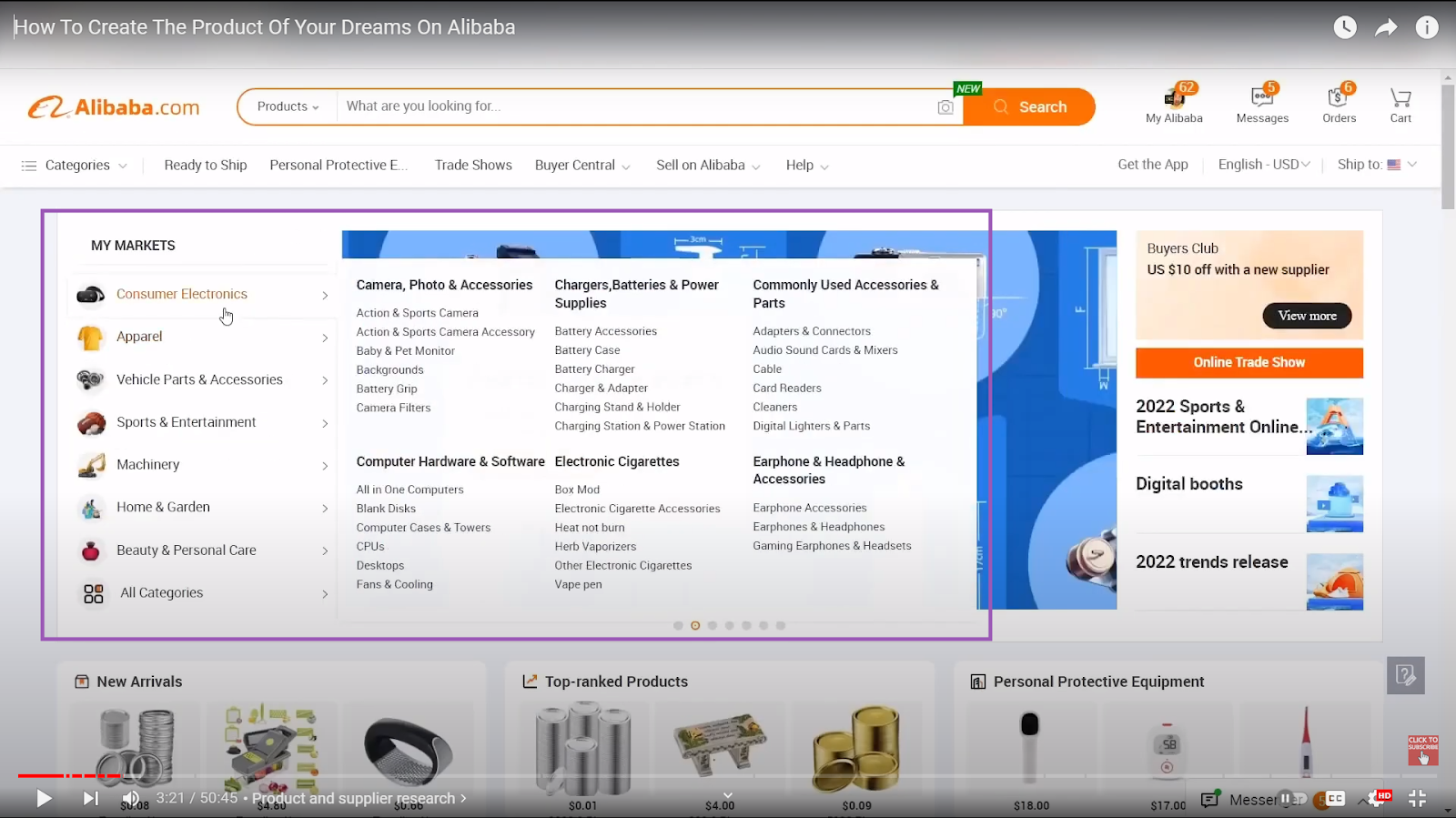Open Vape pen link
The width and height of the screenshot is (1456, 818).
578,584
